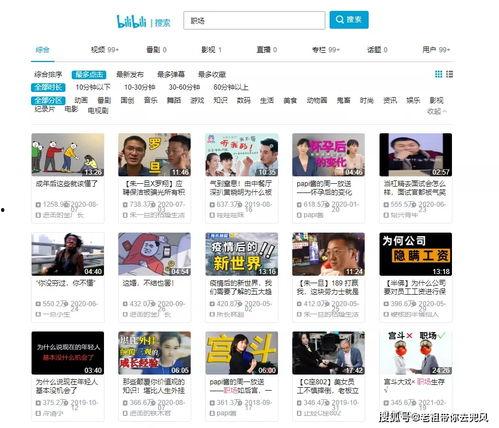Open the 疫情后的新世界 thumbnail

242,254
